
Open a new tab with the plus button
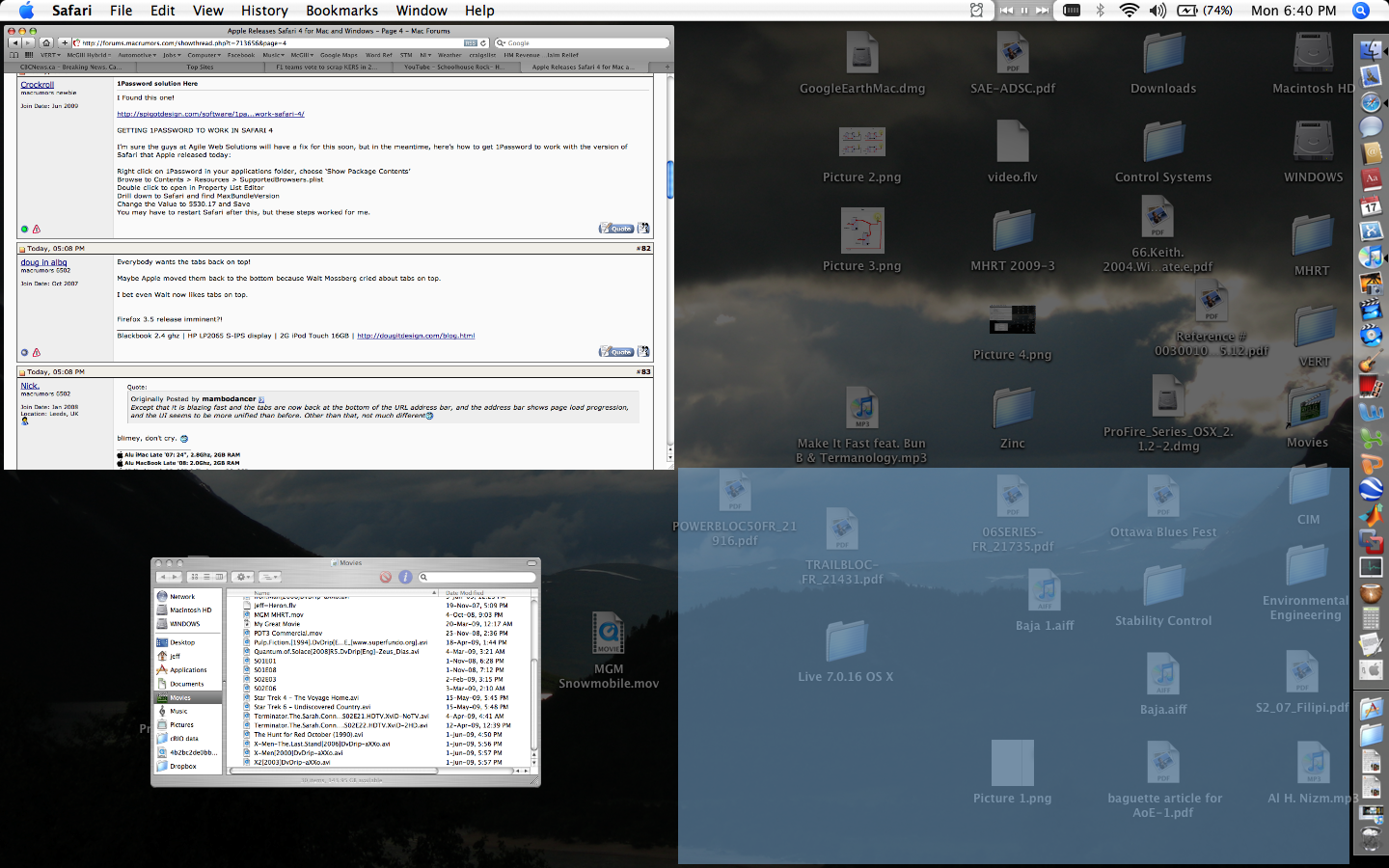667,67
